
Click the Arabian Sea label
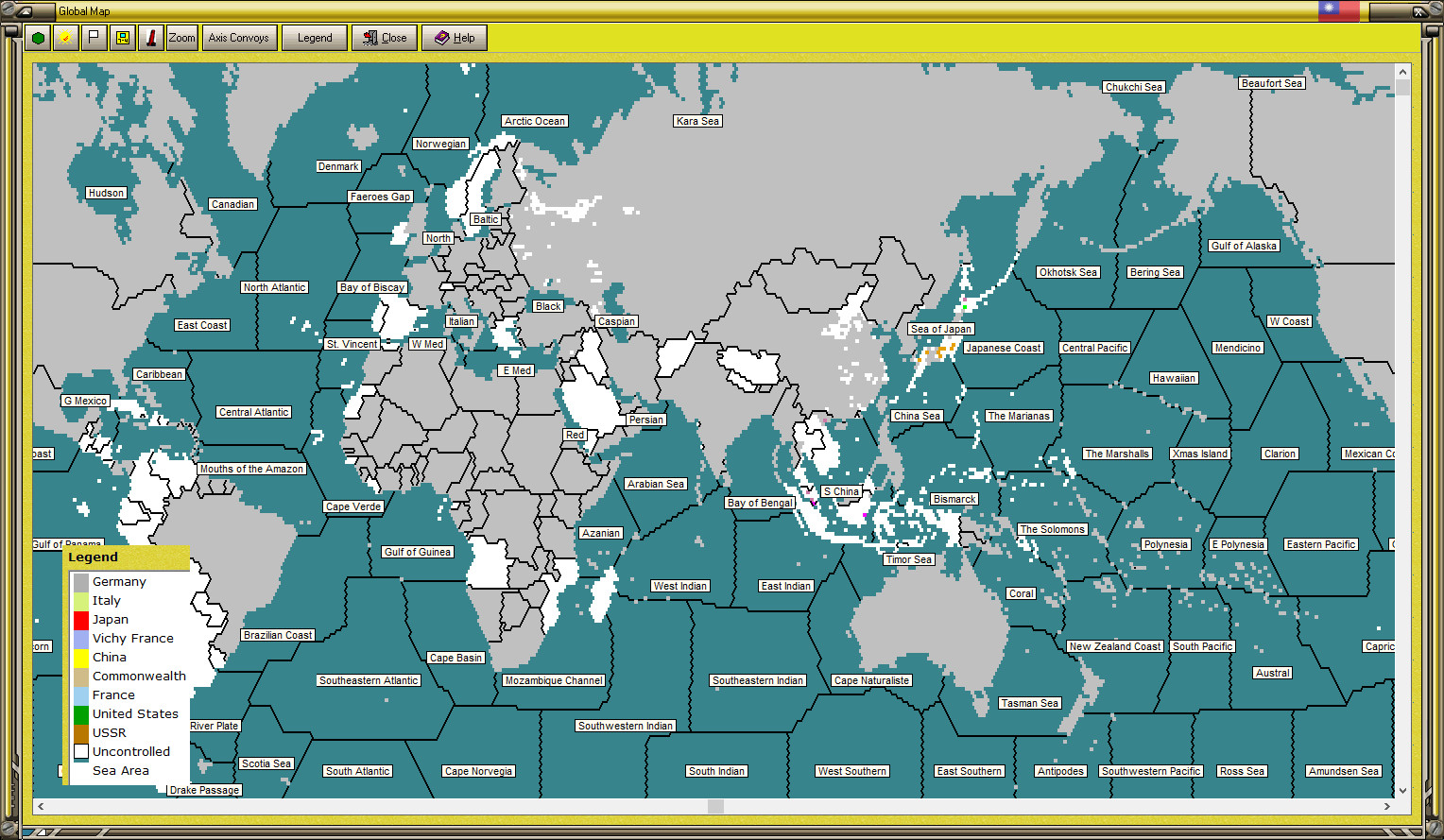656,484
